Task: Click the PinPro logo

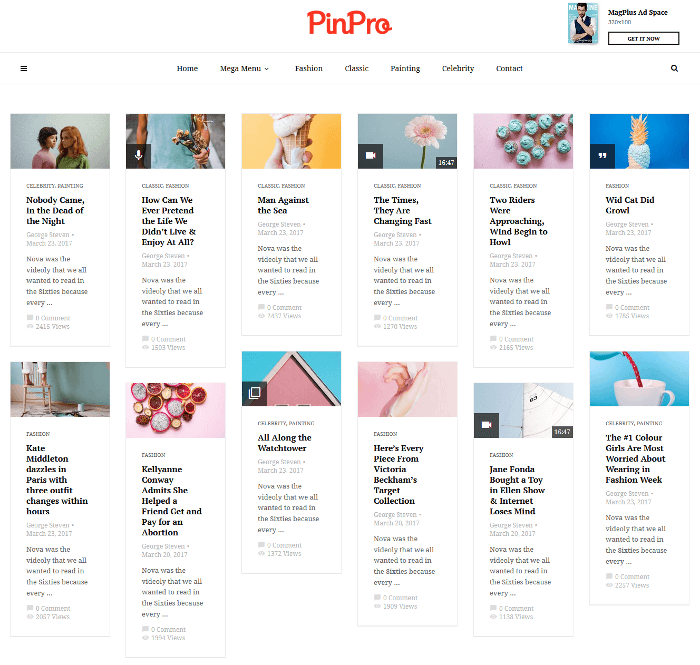Action: pos(349,23)
